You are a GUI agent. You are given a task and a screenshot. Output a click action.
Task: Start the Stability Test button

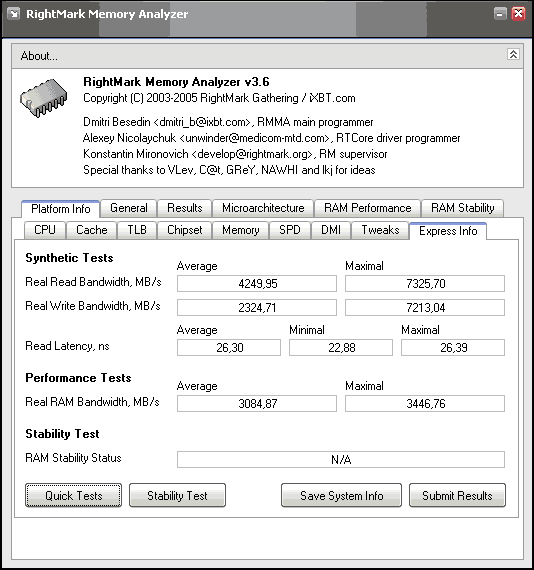tap(177, 495)
